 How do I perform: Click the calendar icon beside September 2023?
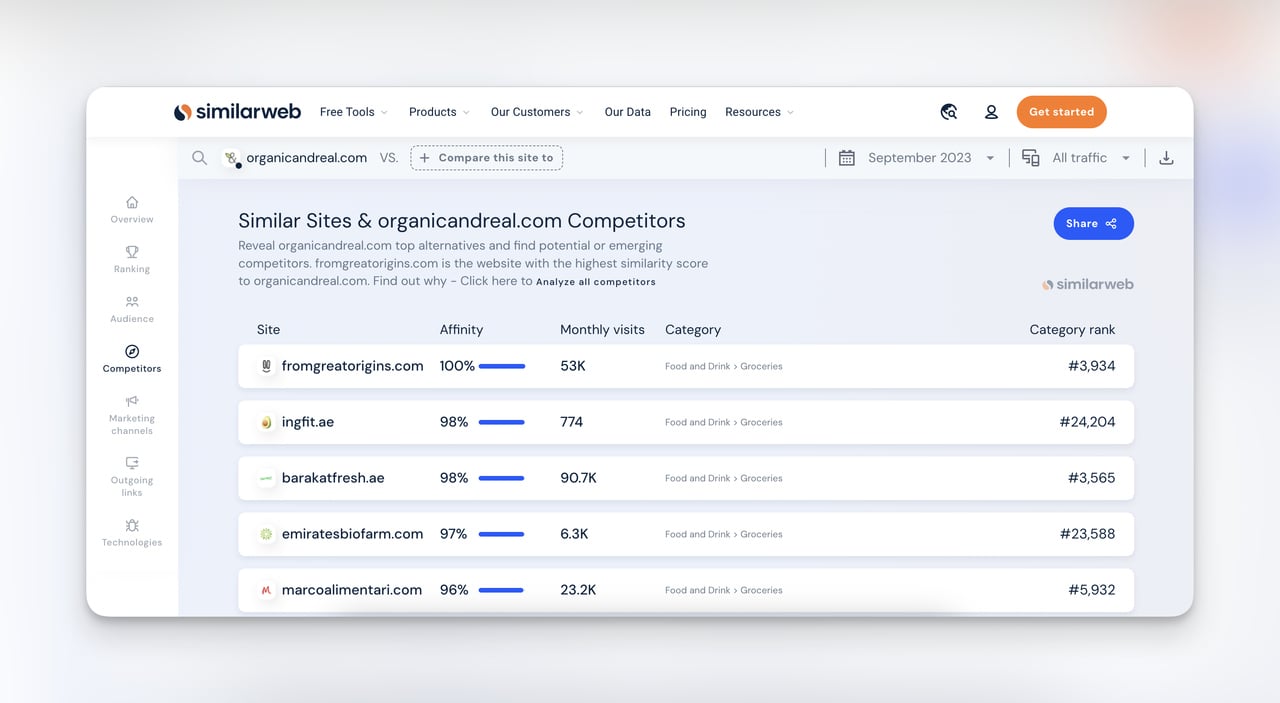click(847, 158)
